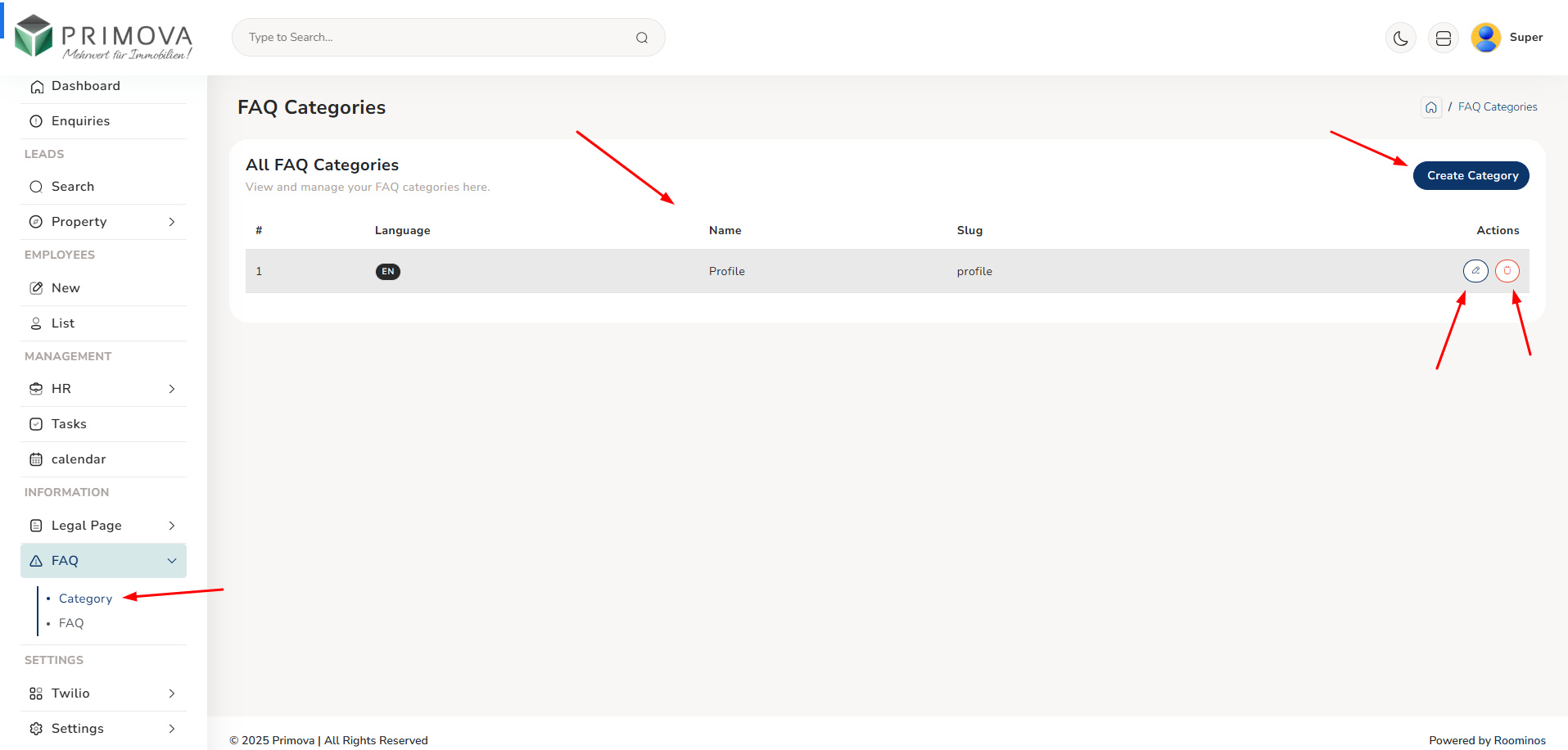Click the Create Category button
The width and height of the screenshot is (1568, 750).
click(1471, 176)
